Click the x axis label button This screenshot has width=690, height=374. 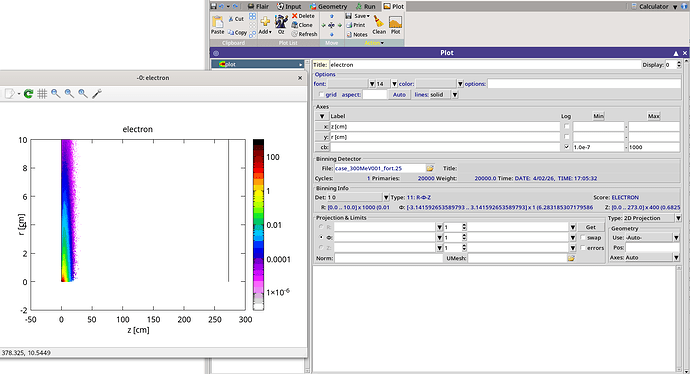coord(322,127)
